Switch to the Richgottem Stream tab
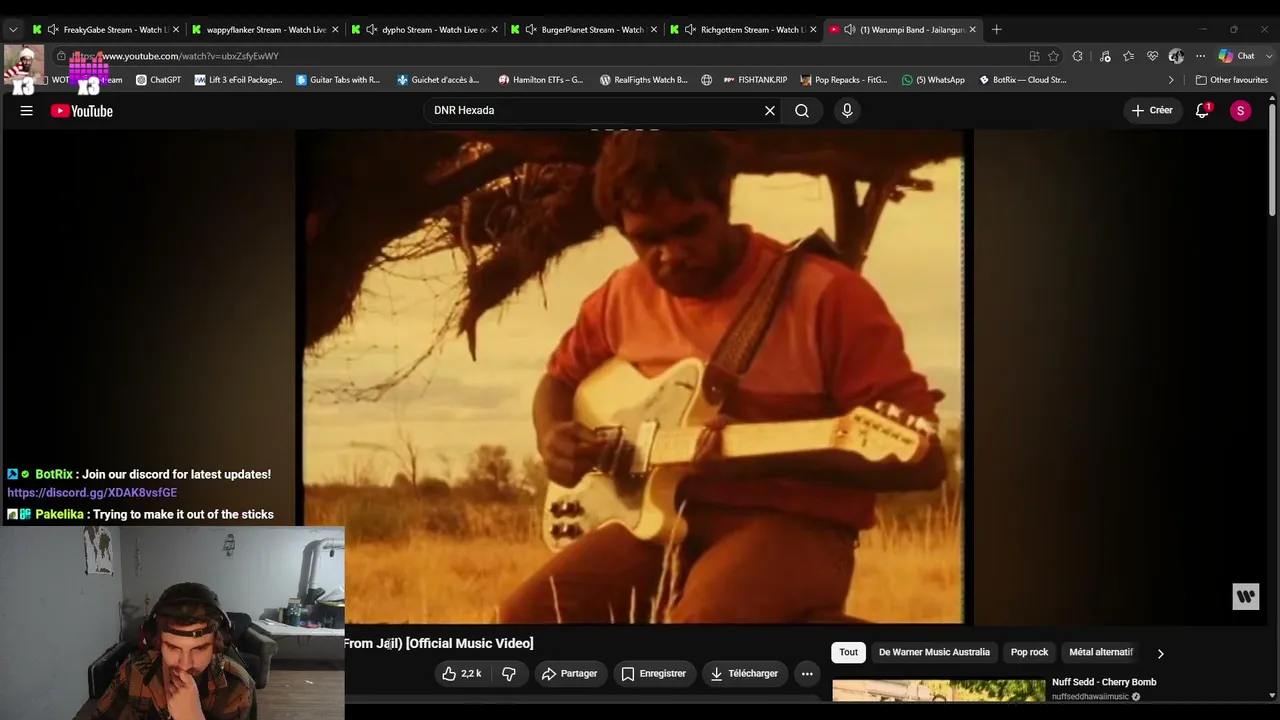Image resolution: width=1280 pixels, height=720 pixels. [743, 30]
